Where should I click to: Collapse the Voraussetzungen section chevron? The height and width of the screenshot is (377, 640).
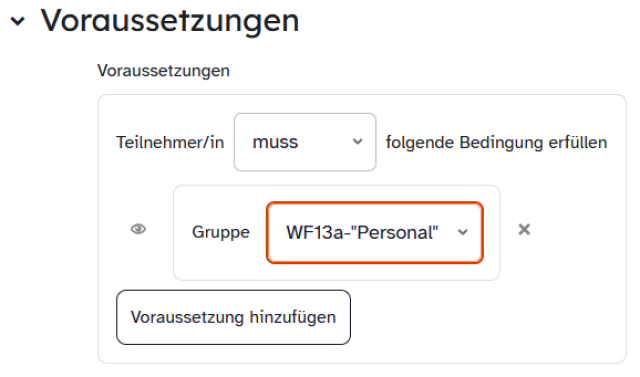tap(18, 21)
